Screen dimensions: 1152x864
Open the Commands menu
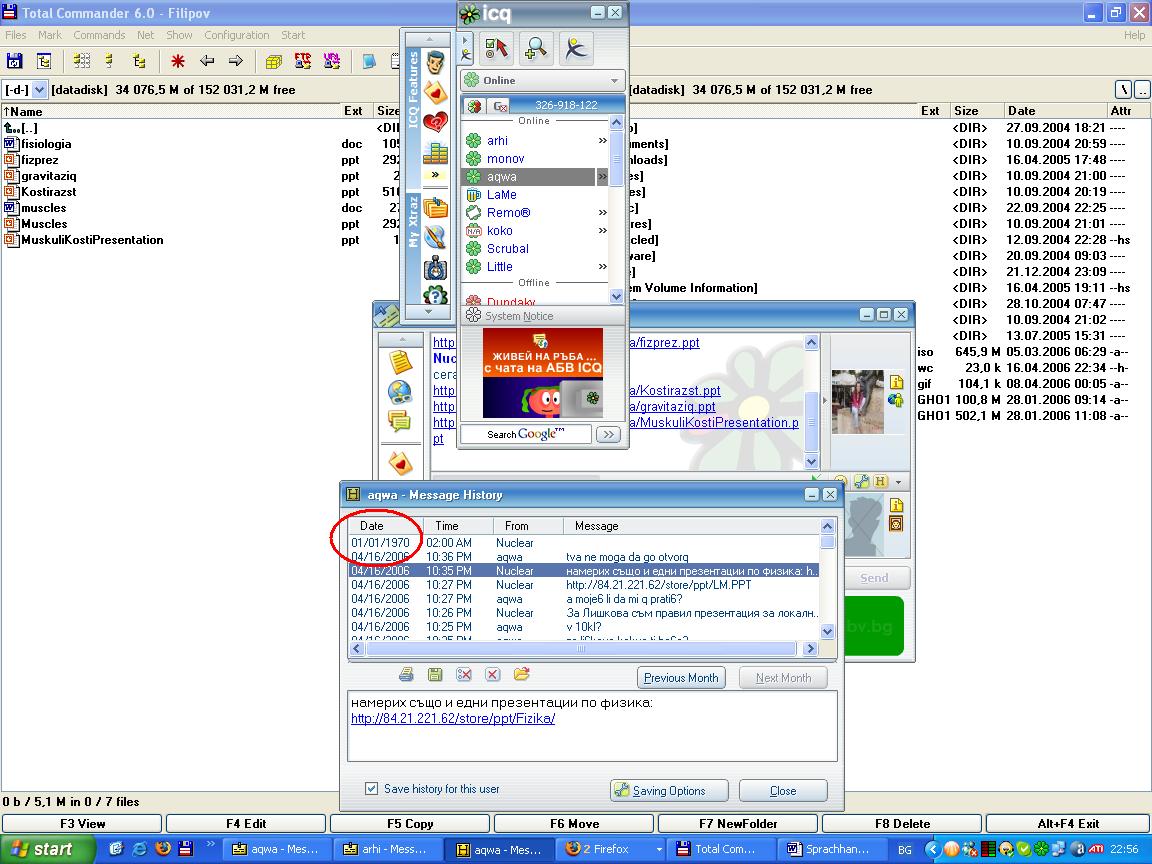pyautogui.click(x=99, y=35)
